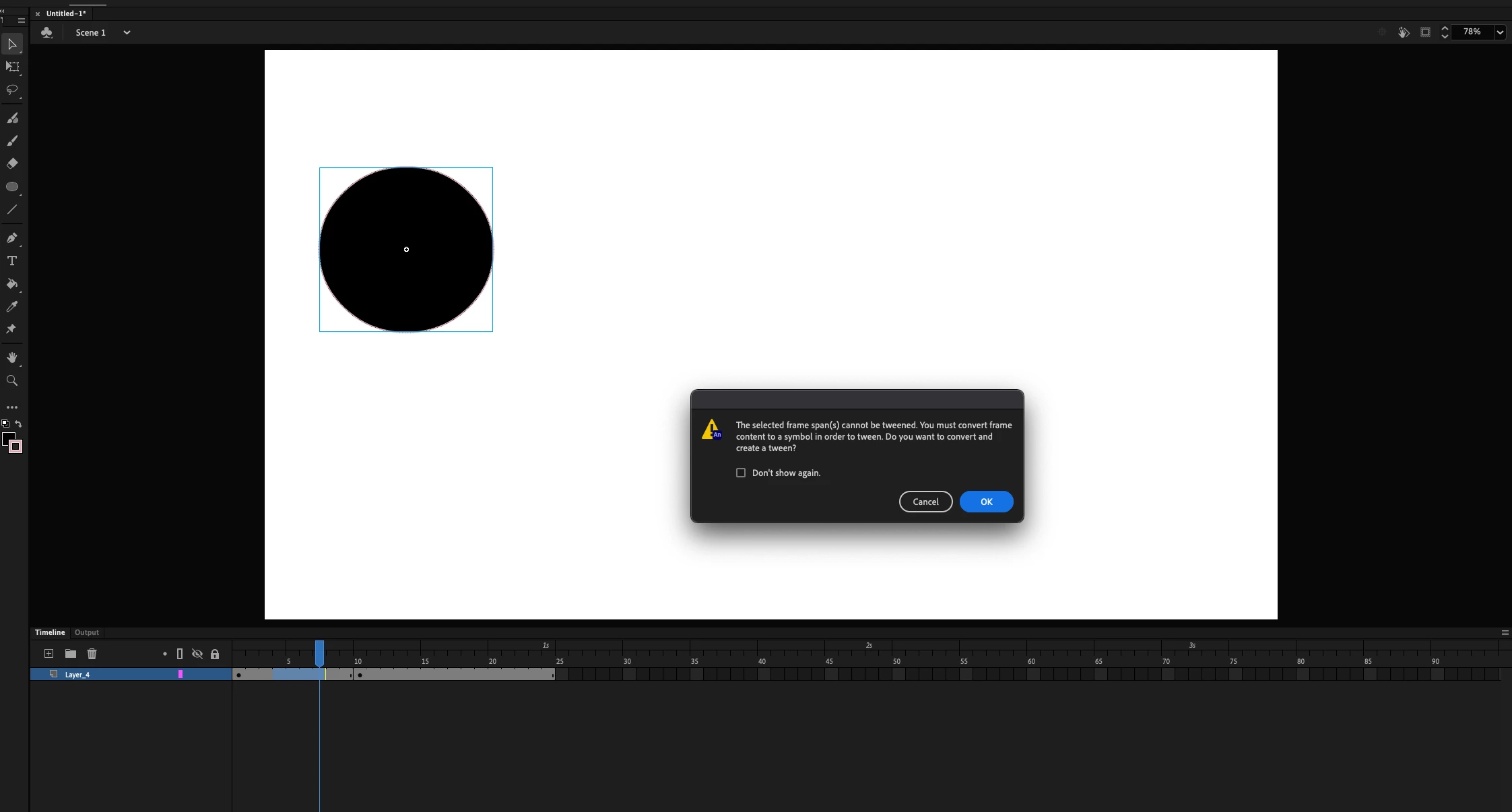Select the Text tool

click(12, 261)
